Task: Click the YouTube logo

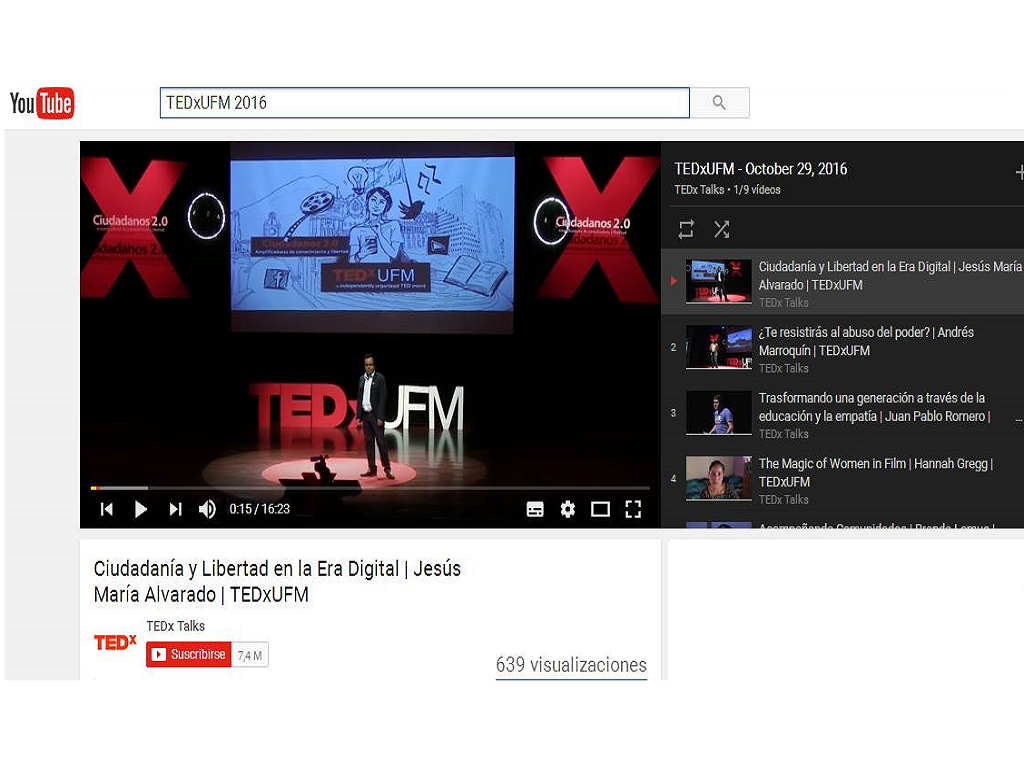Action: point(42,103)
